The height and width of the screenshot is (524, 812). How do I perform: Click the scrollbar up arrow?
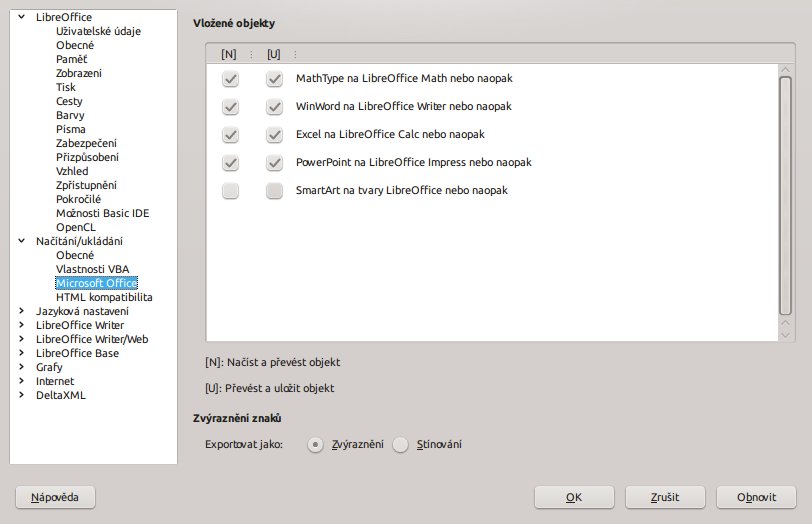coord(785,69)
